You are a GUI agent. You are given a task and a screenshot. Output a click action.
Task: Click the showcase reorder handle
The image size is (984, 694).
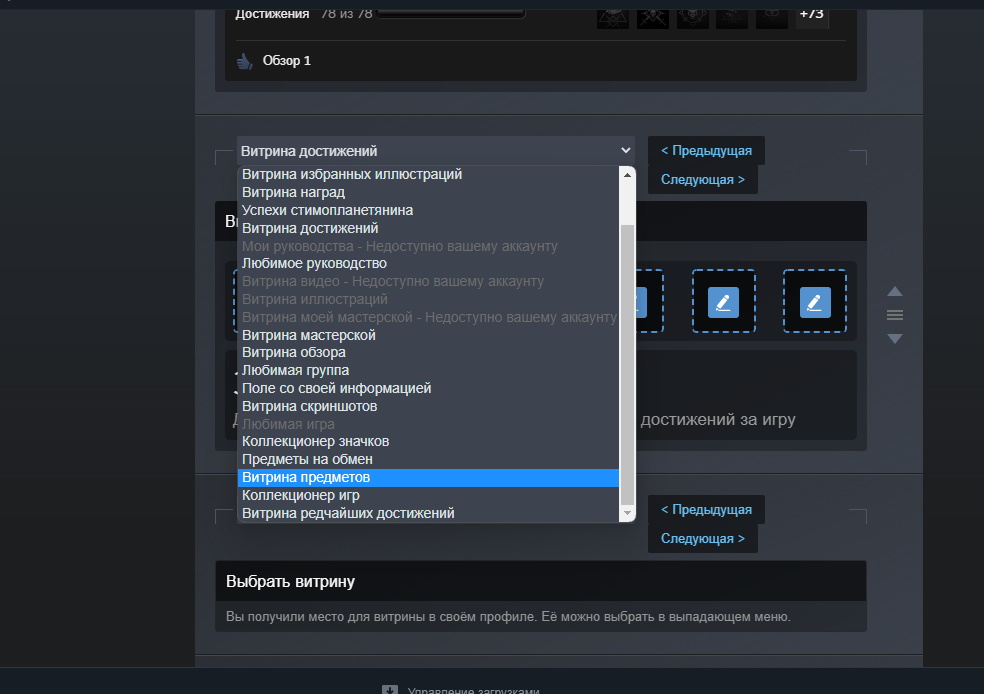coord(894,315)
